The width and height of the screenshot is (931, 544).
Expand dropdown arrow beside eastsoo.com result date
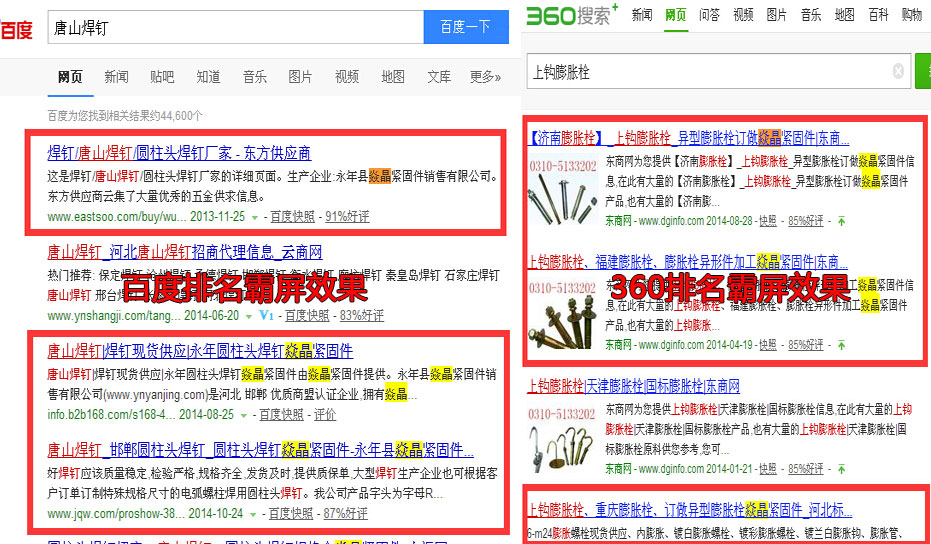(x=254, y=217)
